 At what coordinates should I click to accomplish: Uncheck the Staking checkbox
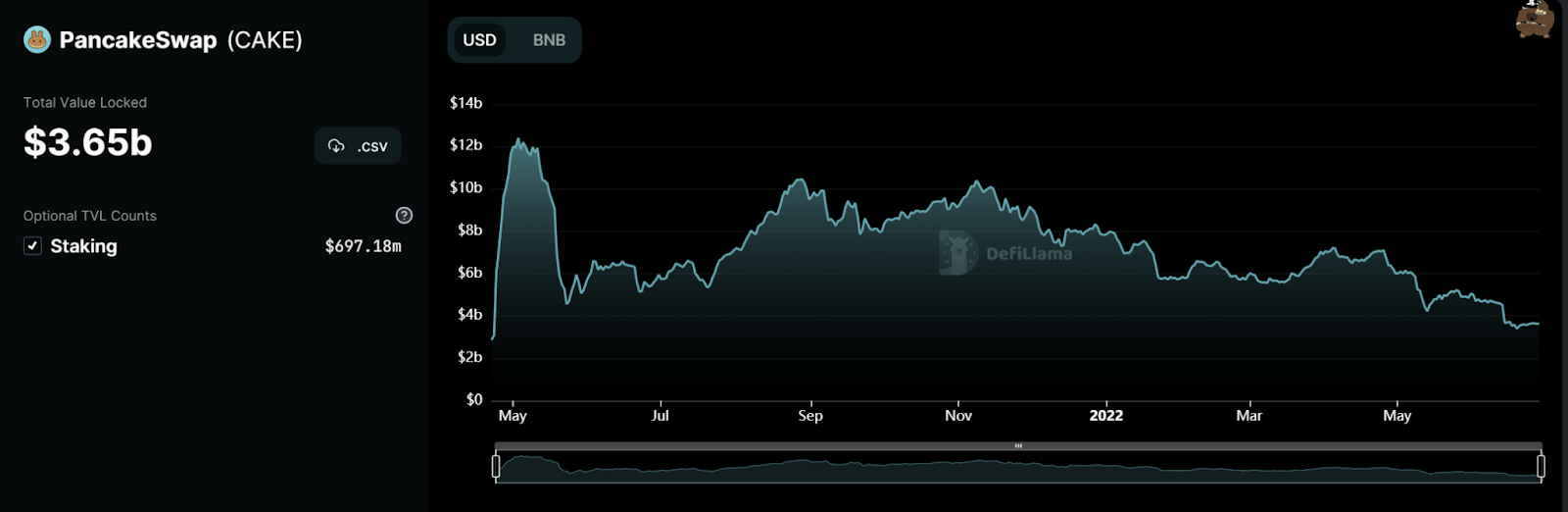pyautogui.click(x=32, y=246)
